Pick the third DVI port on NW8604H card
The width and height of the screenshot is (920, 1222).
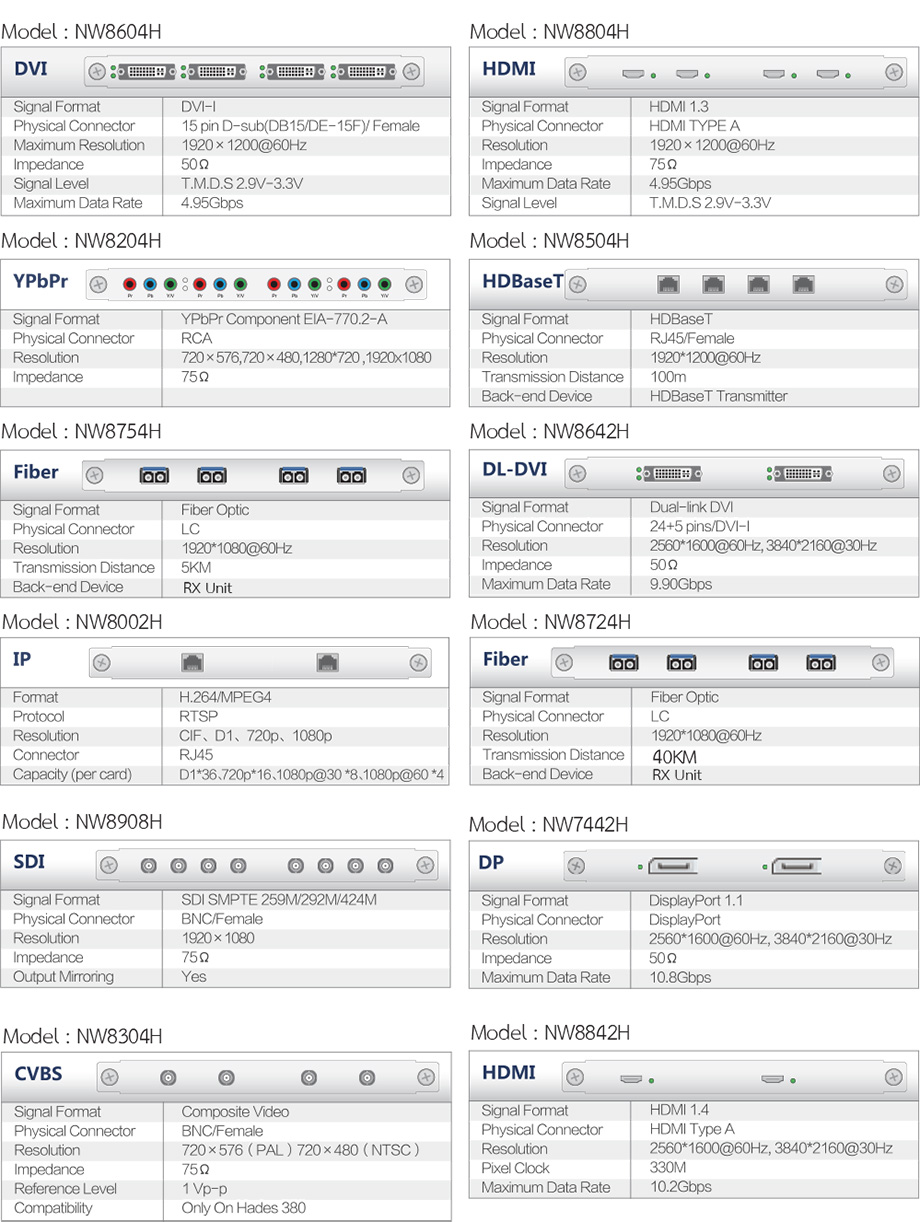tap(298, 72)
